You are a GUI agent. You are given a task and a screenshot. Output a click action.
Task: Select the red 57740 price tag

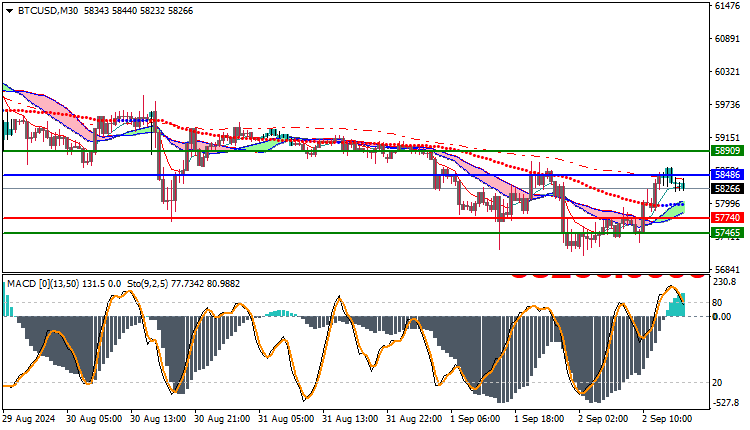(x=728, y=218)
